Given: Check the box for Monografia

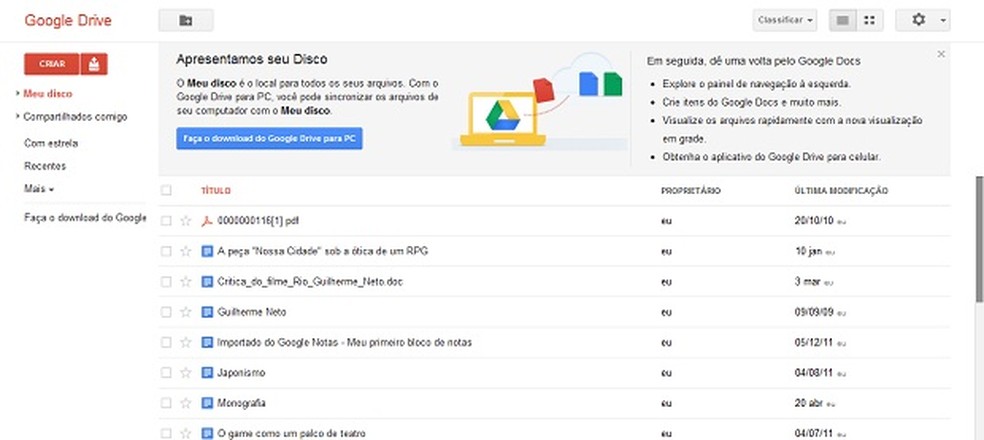Looking at the screenshot, I should tap(166, 403).
